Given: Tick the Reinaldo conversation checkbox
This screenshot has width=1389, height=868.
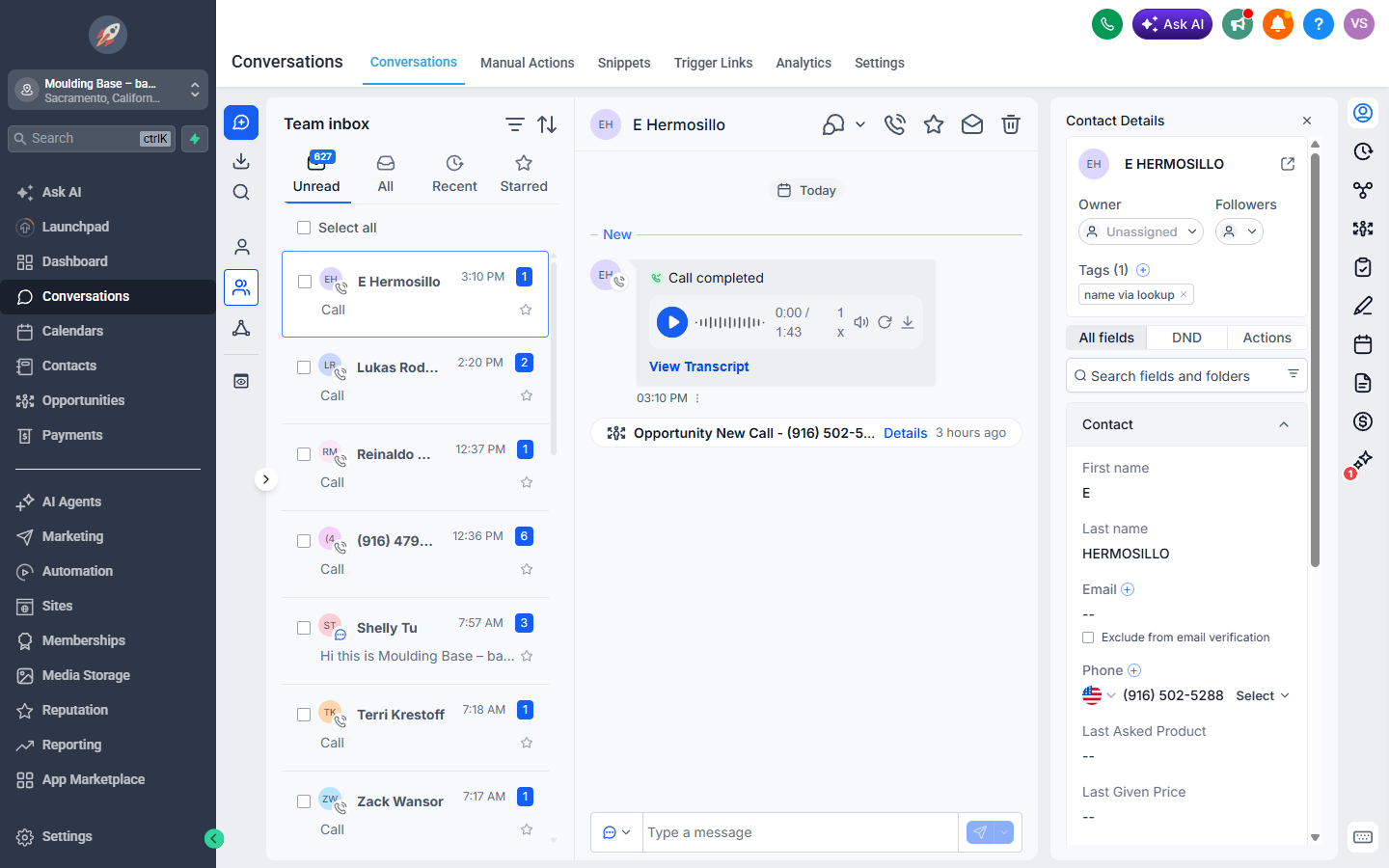Looking at the screenshot, I should pos(304,454).
